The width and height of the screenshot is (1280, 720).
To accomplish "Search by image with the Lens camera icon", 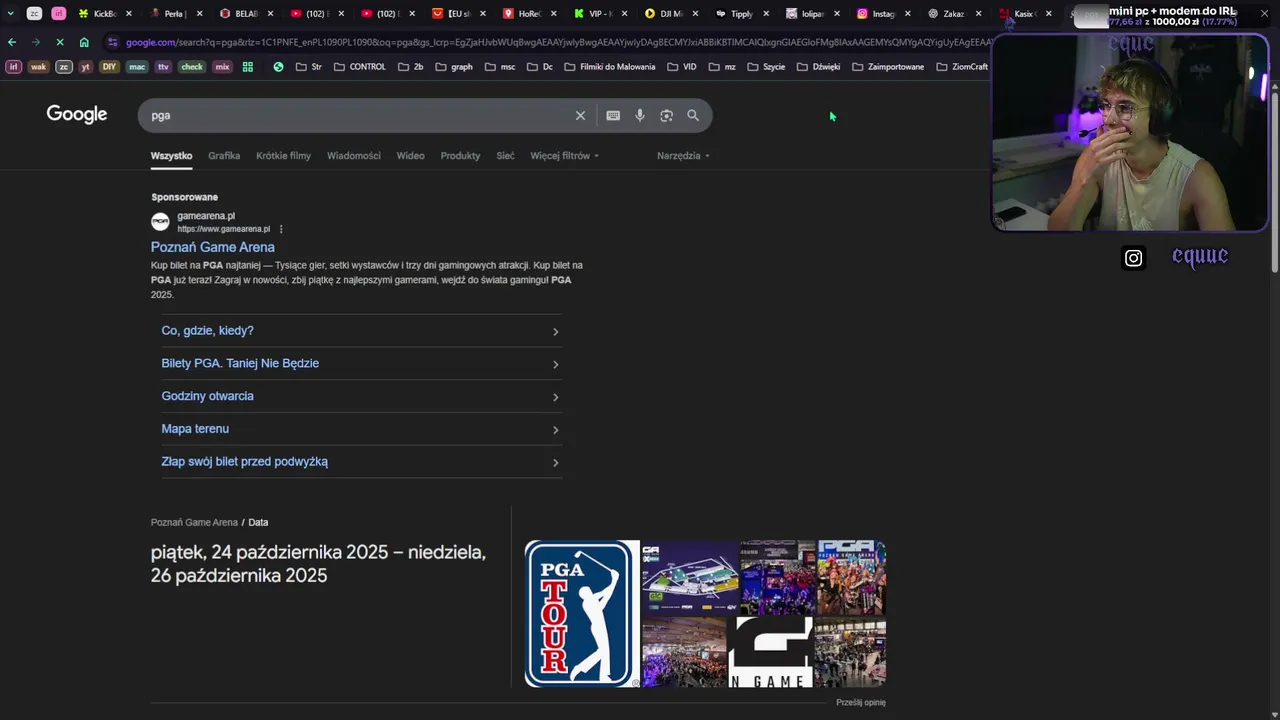I will click(666, 115).
